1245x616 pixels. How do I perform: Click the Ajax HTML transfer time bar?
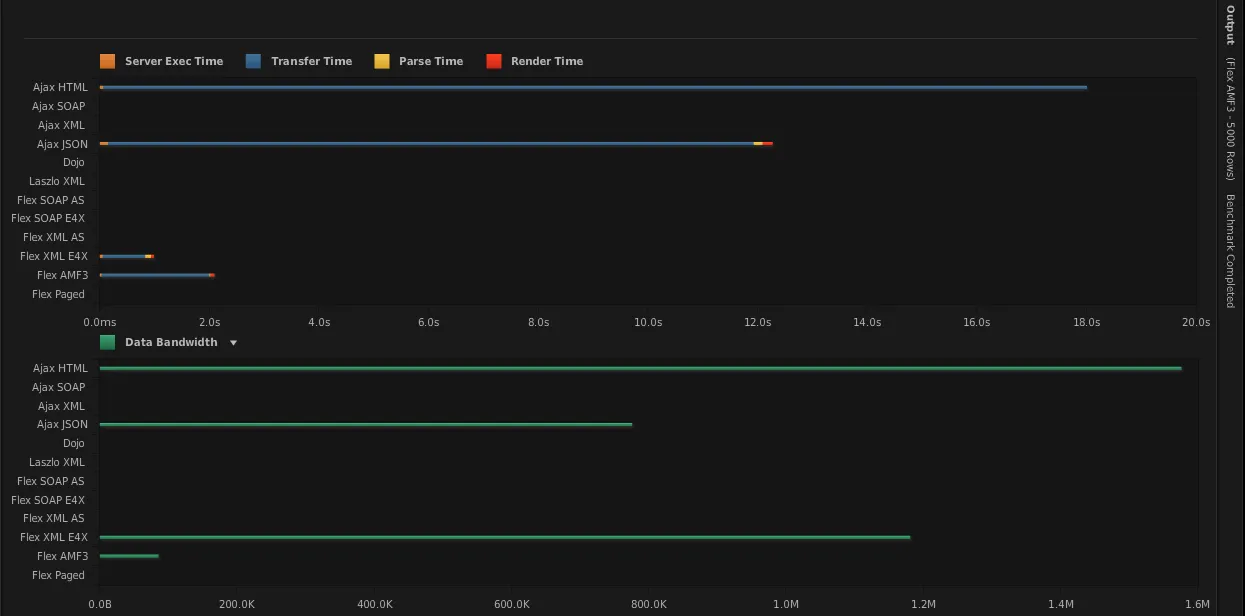593,88
